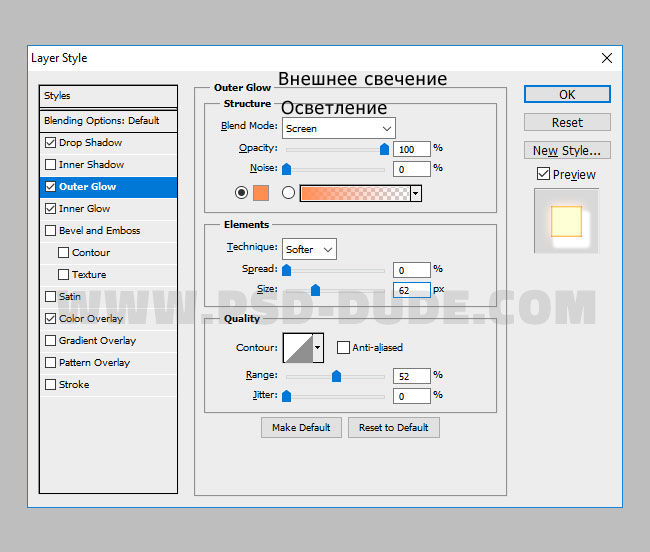Click the orange-to-transparent gradient bar

pos(355,194)
